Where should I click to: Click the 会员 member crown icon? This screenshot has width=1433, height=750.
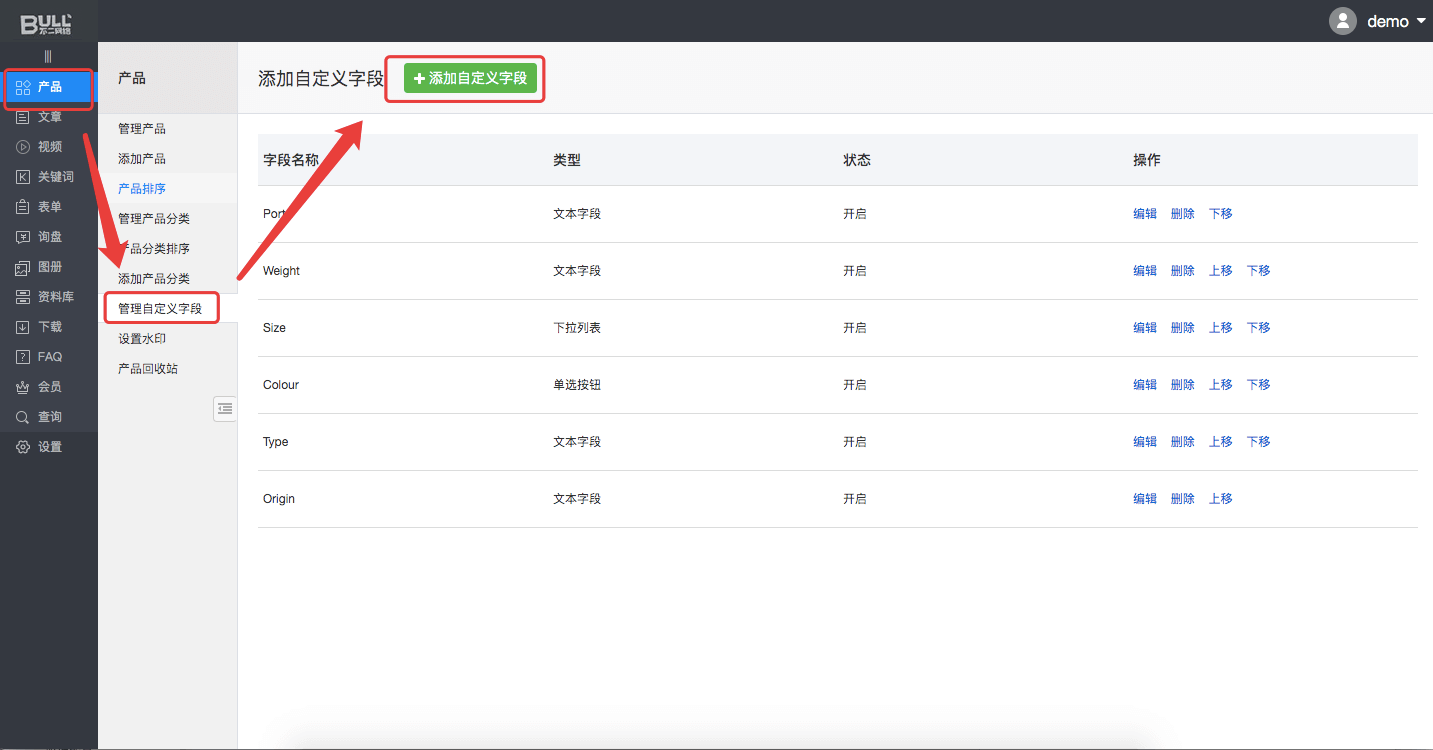click(x=23, y=387)
